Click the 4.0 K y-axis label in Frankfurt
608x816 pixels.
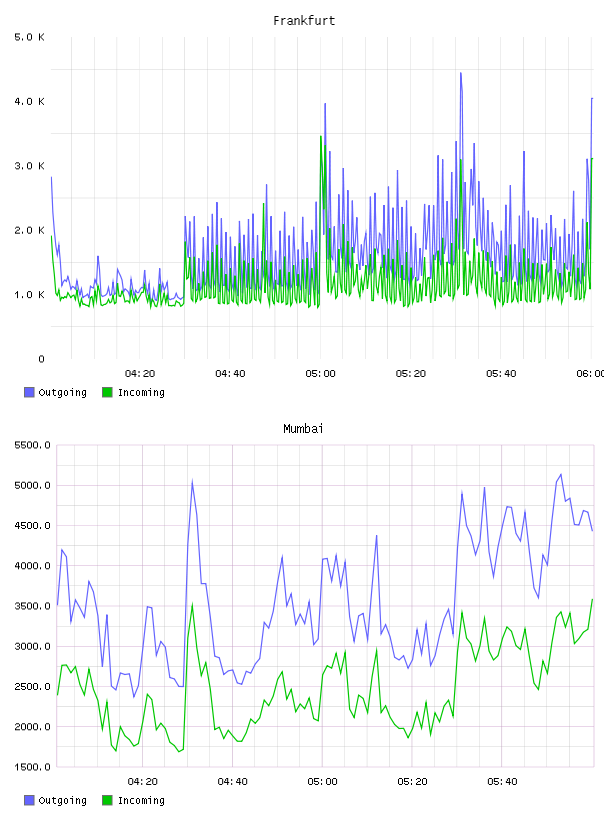(29, 101)
